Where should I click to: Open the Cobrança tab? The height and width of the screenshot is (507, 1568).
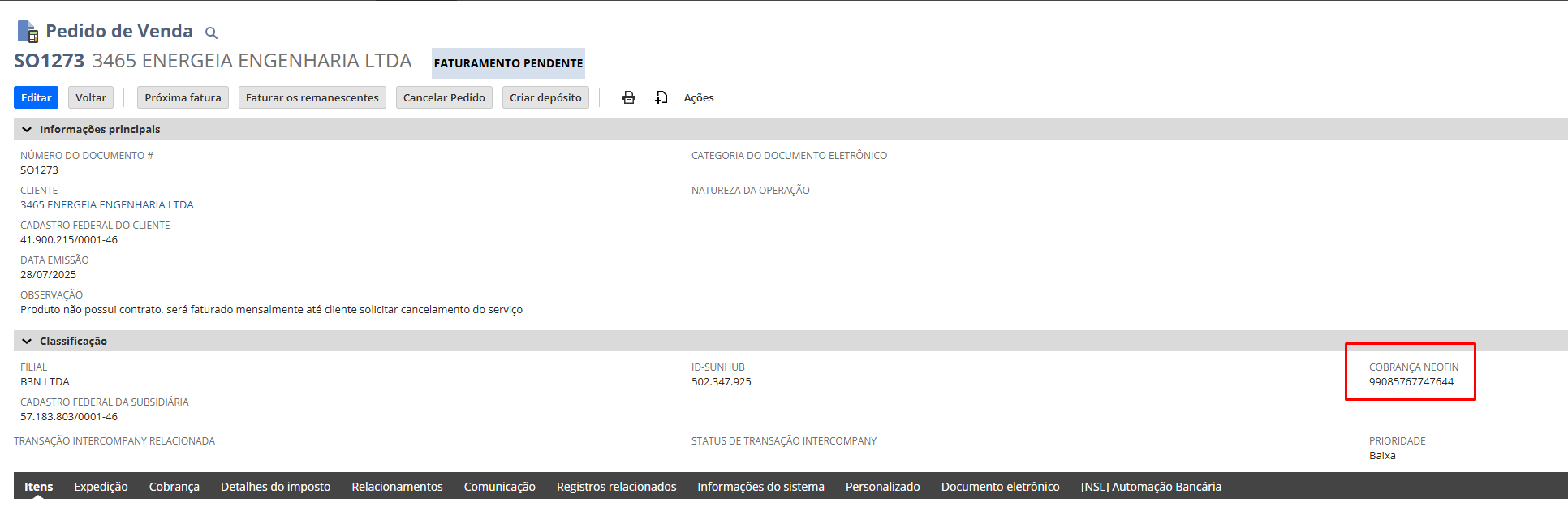(x=174, y=487)
